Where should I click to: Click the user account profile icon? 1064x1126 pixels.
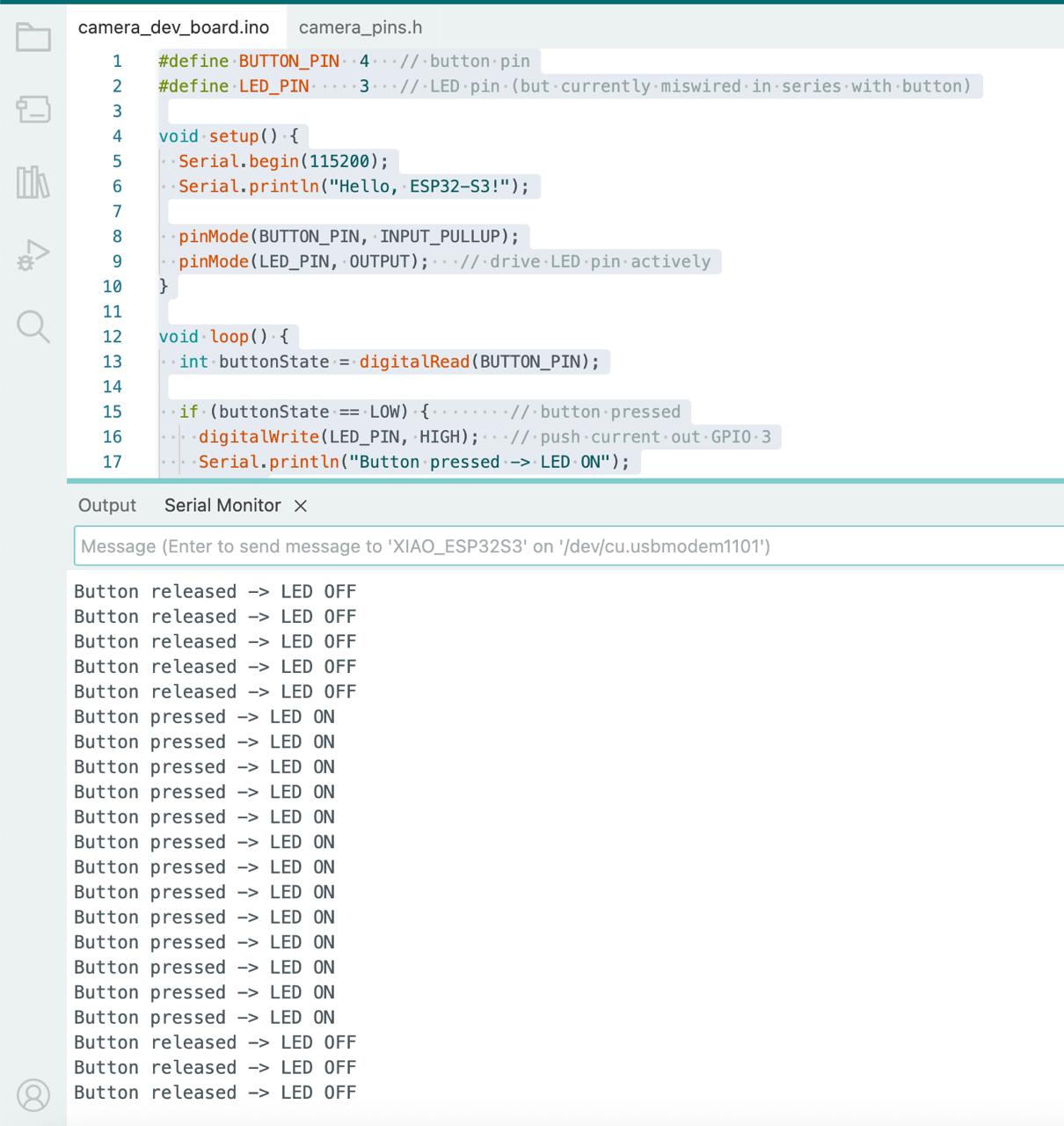pos(33,1095)
